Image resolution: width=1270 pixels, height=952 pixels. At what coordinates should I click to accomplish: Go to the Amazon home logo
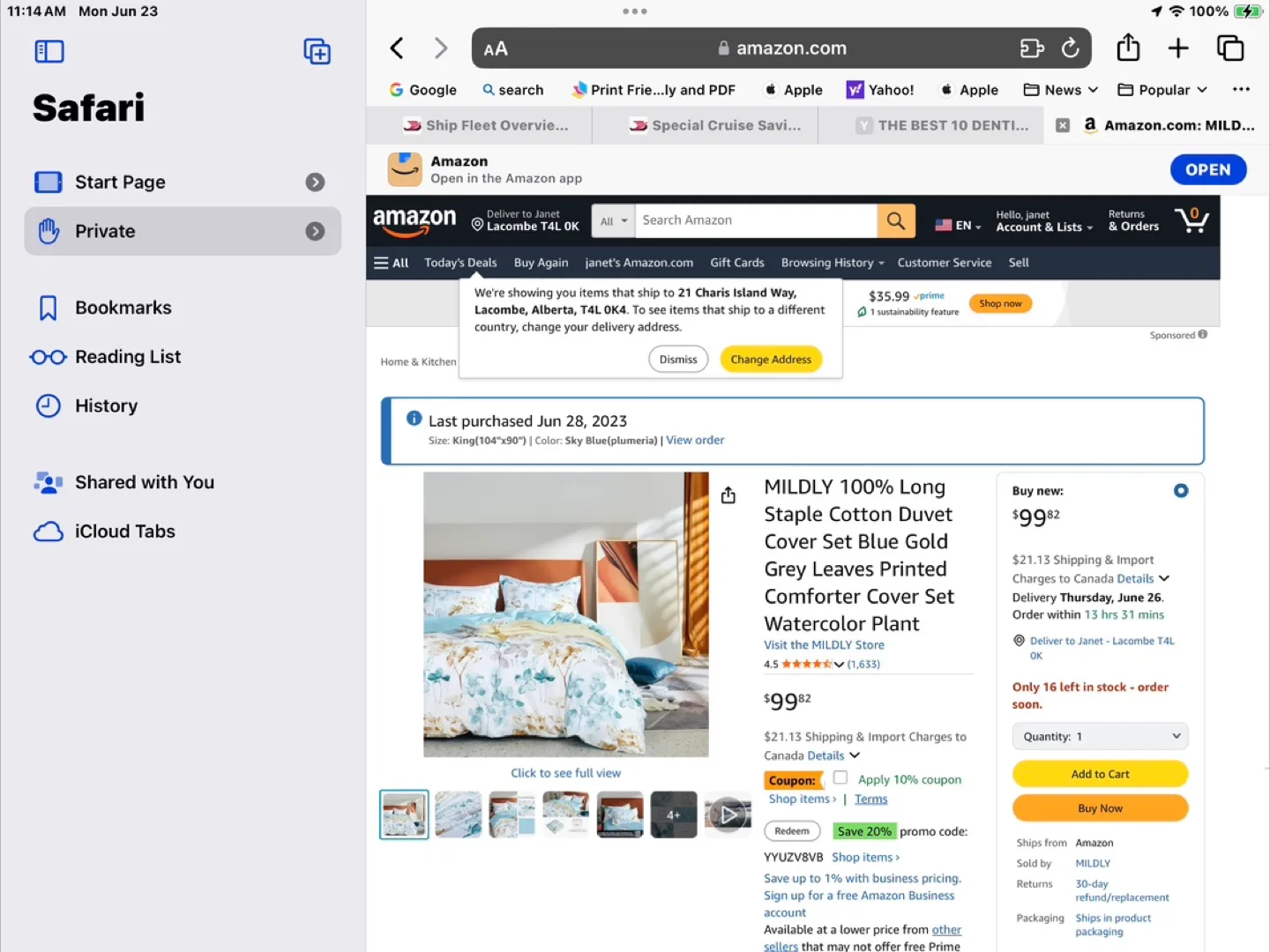pyautogui.click(x=415, y=220)
